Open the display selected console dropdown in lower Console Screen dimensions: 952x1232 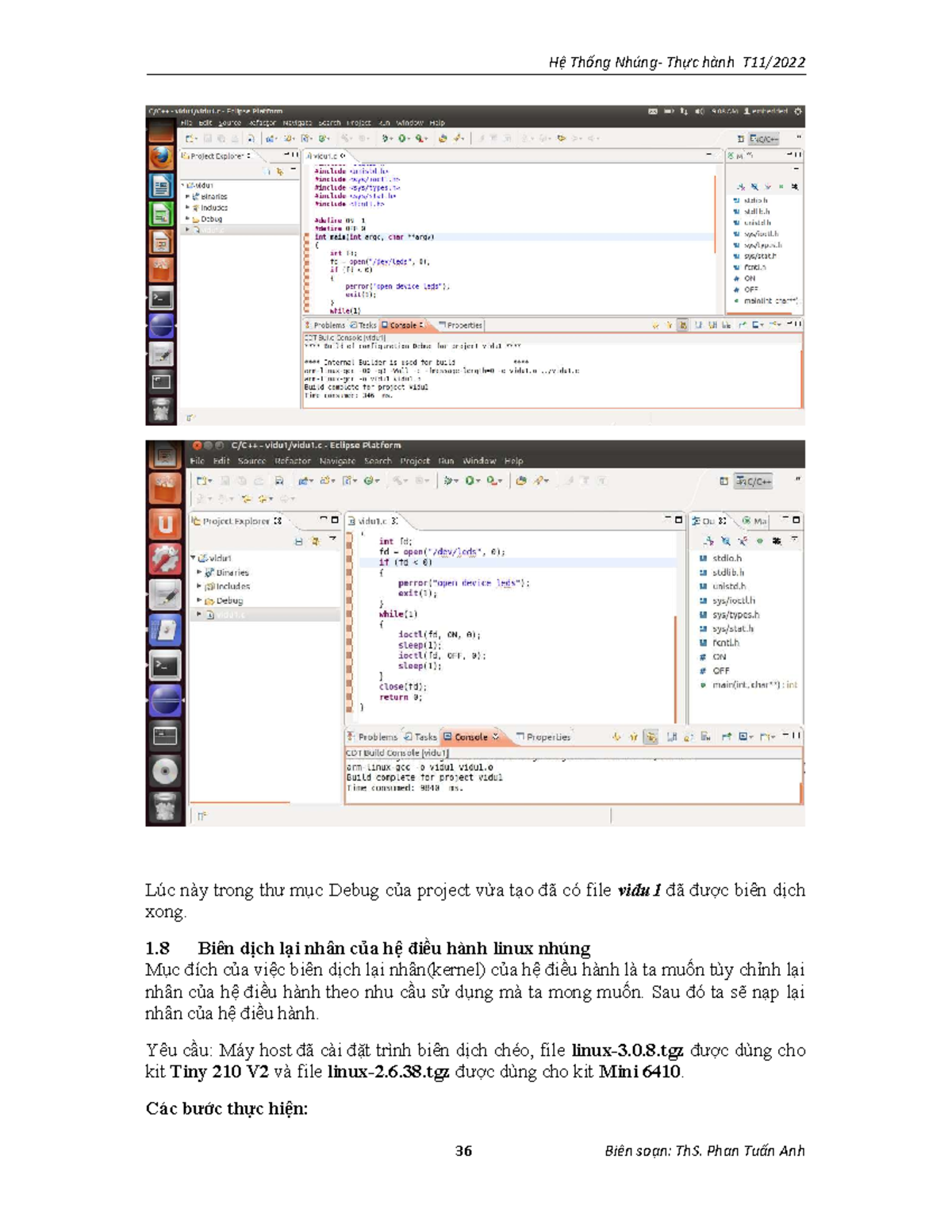click(x=751, y=737)
